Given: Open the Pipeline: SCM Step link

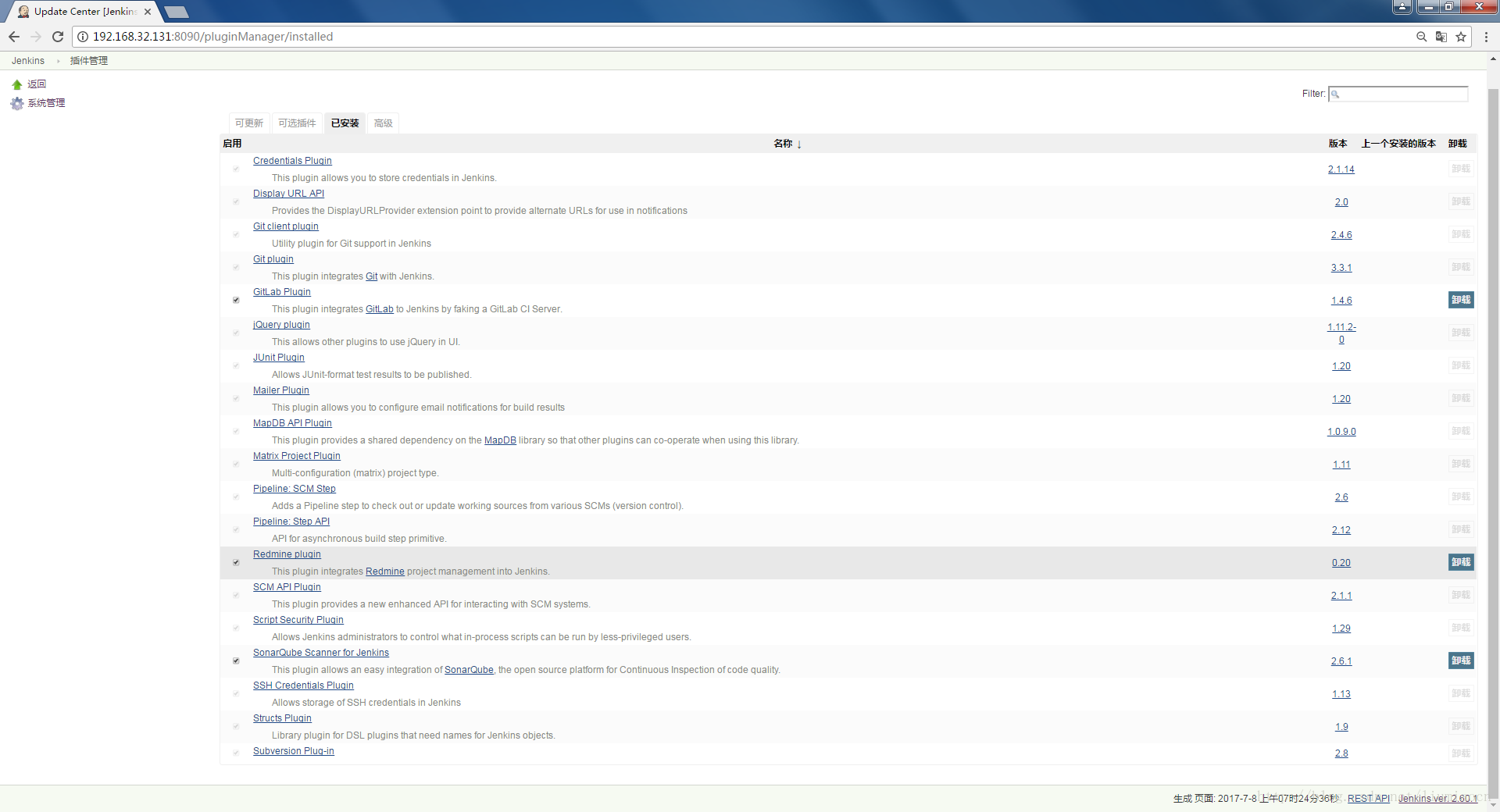Looking at the screenshot, I should 295,489.
